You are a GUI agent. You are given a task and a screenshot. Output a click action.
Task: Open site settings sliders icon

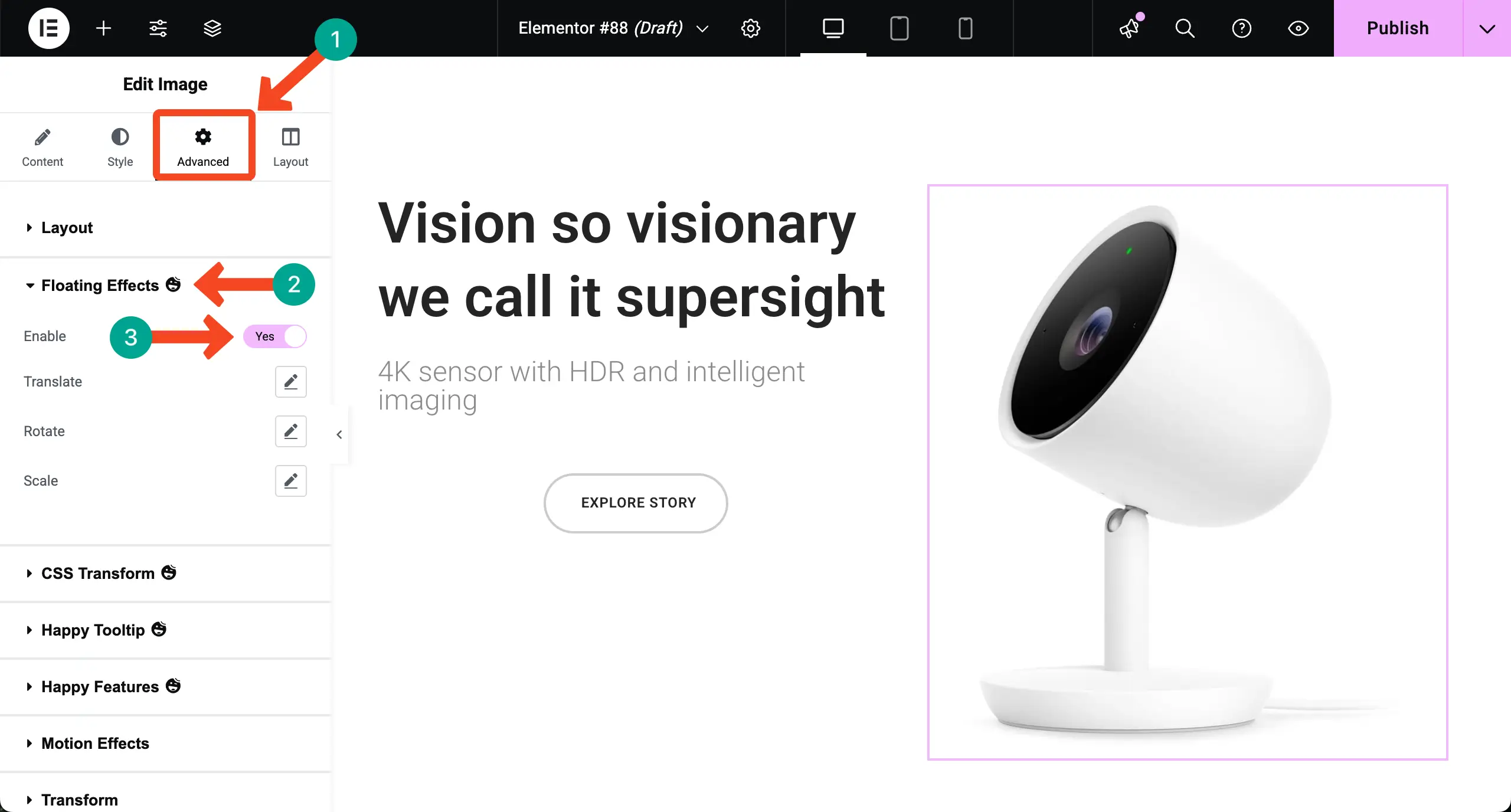[158, 28]
